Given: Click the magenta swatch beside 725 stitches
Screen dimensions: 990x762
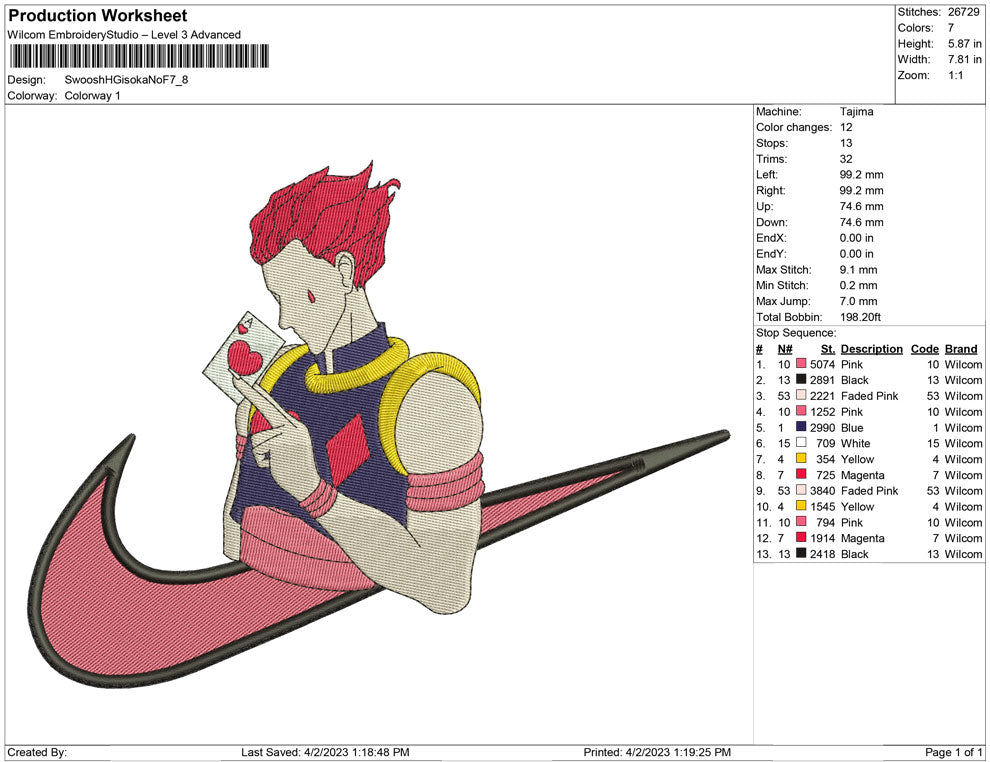Looking at the screenshot, I should 801,474.
